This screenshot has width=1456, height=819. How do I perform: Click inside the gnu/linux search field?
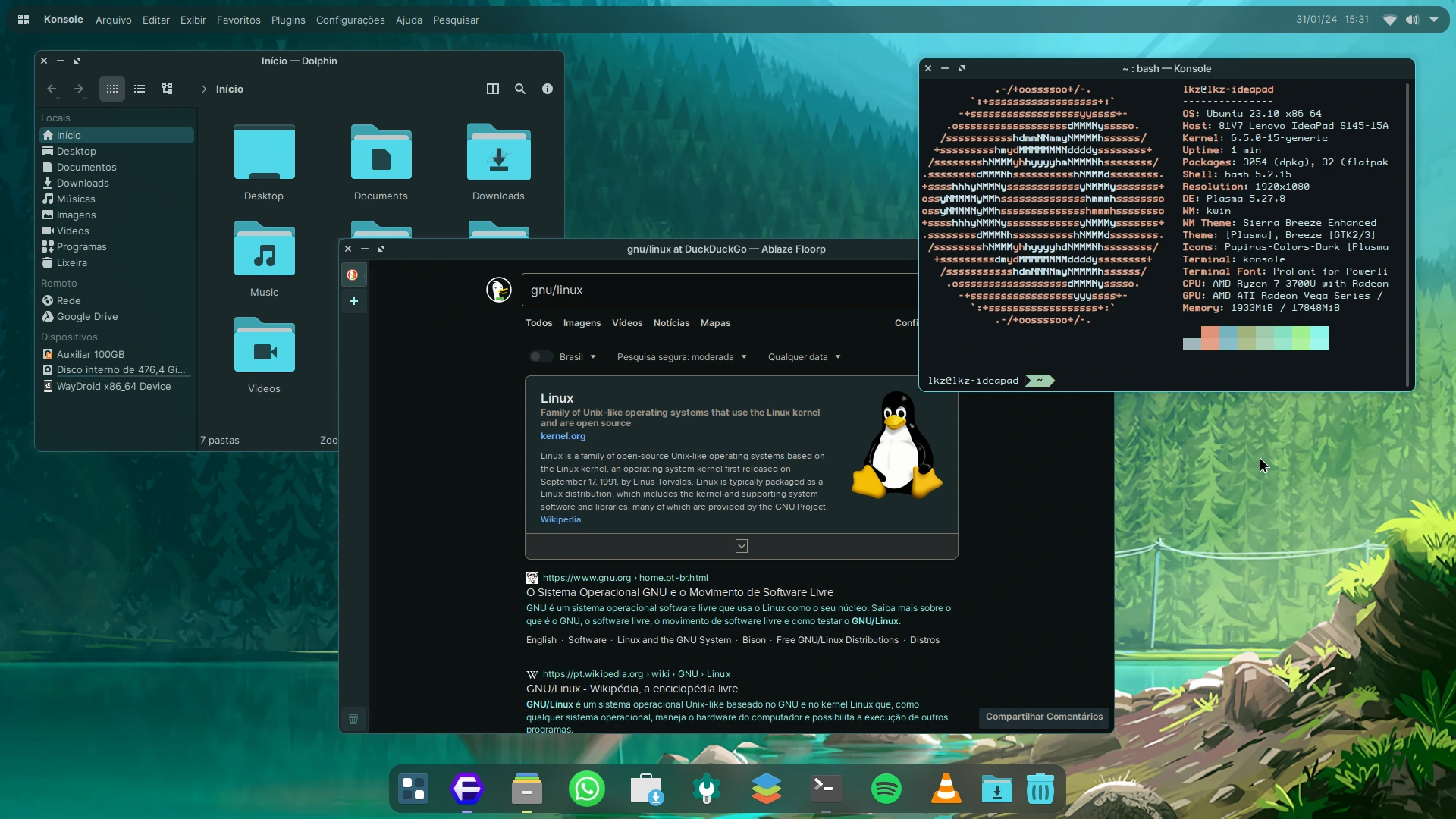(682, 290)
